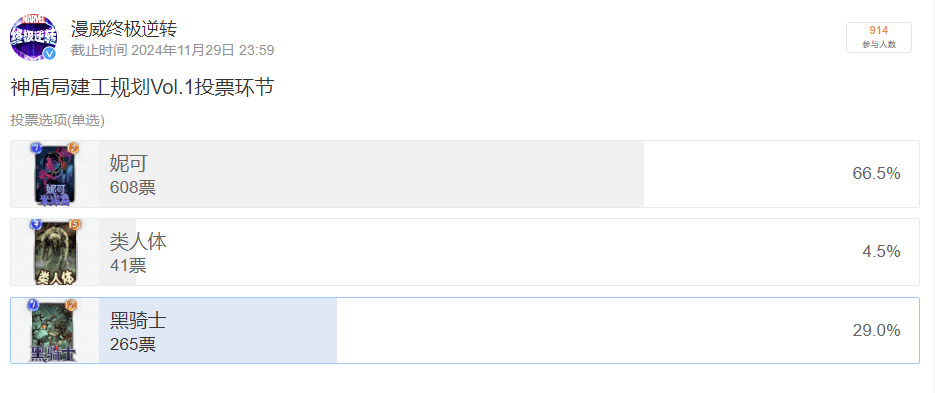
Task: Choose the 黑骑士 poll option name
Action: click(138, 320)
